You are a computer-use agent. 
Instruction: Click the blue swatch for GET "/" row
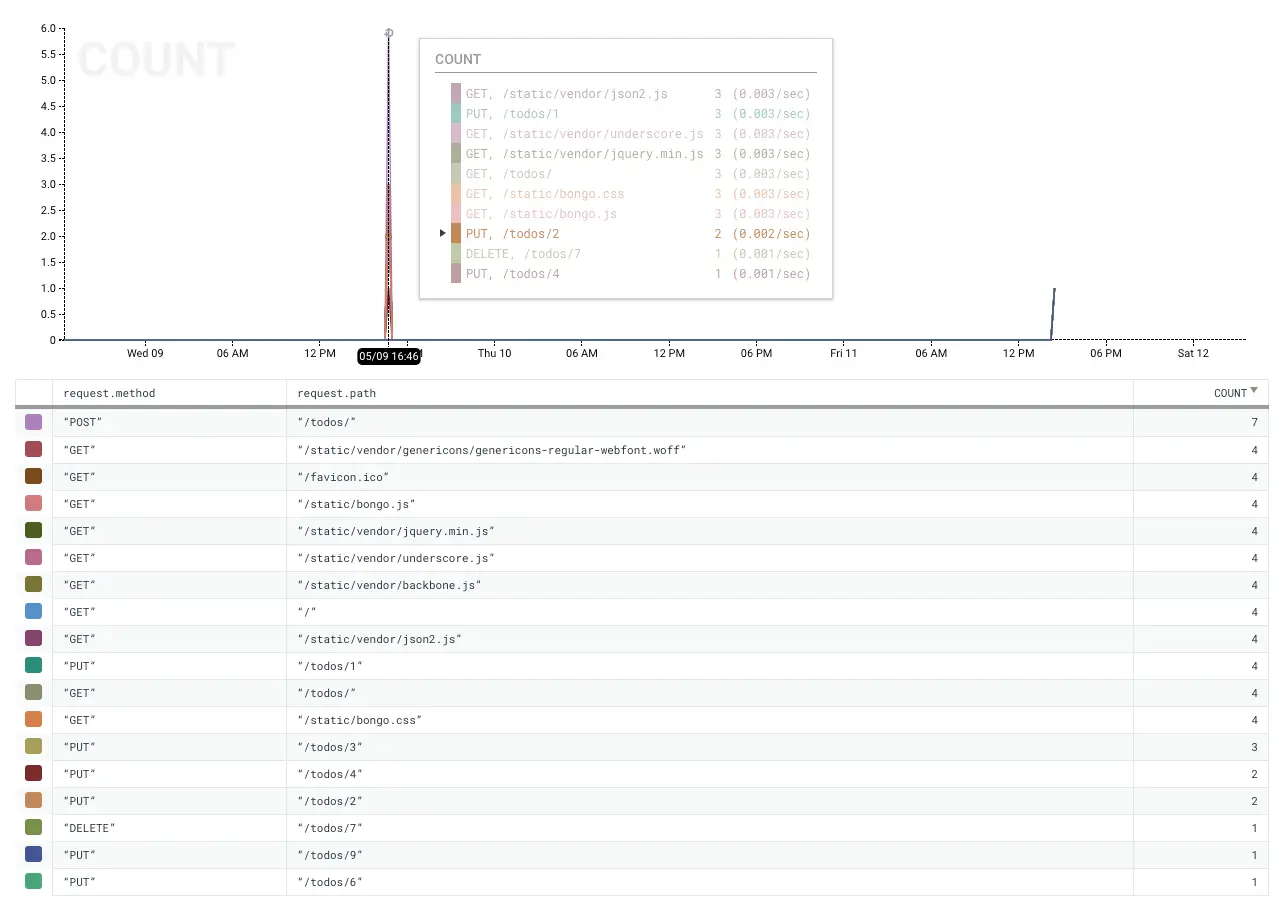(33, 611)
